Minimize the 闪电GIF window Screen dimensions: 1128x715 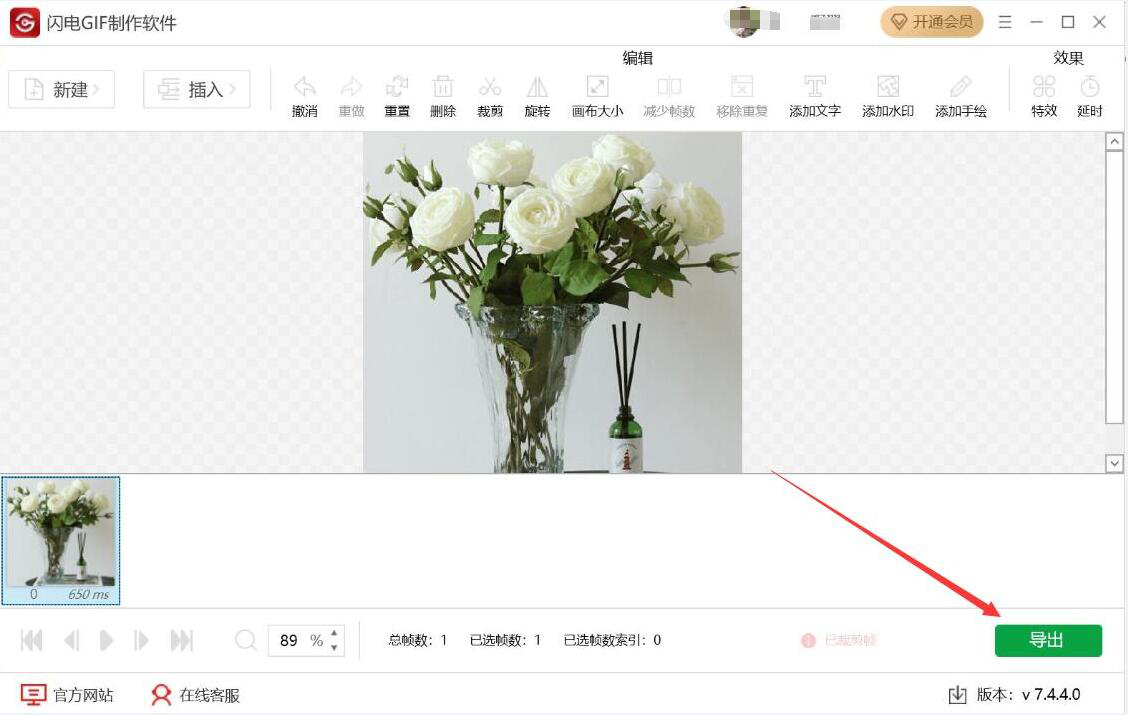pyautogui.click(x=1037, y=22)
